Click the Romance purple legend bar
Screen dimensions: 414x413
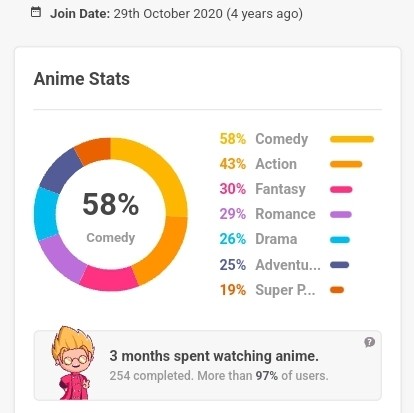point(341,215)
